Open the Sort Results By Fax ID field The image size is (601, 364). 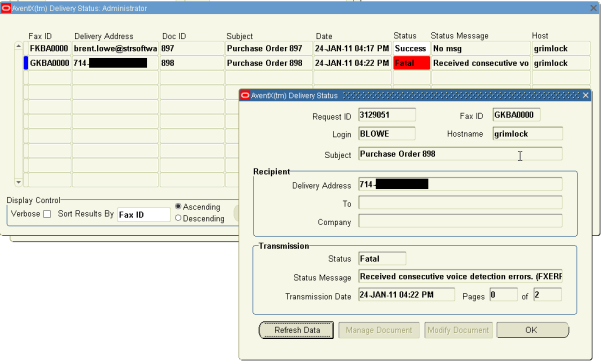click(x=144, y=215)
